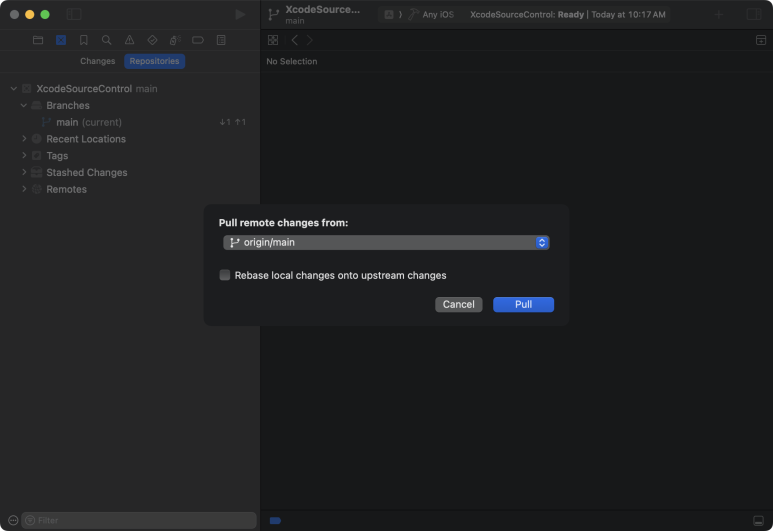Open the Debug navigator icon
The image size is (773, 531).
pos(175,40)
